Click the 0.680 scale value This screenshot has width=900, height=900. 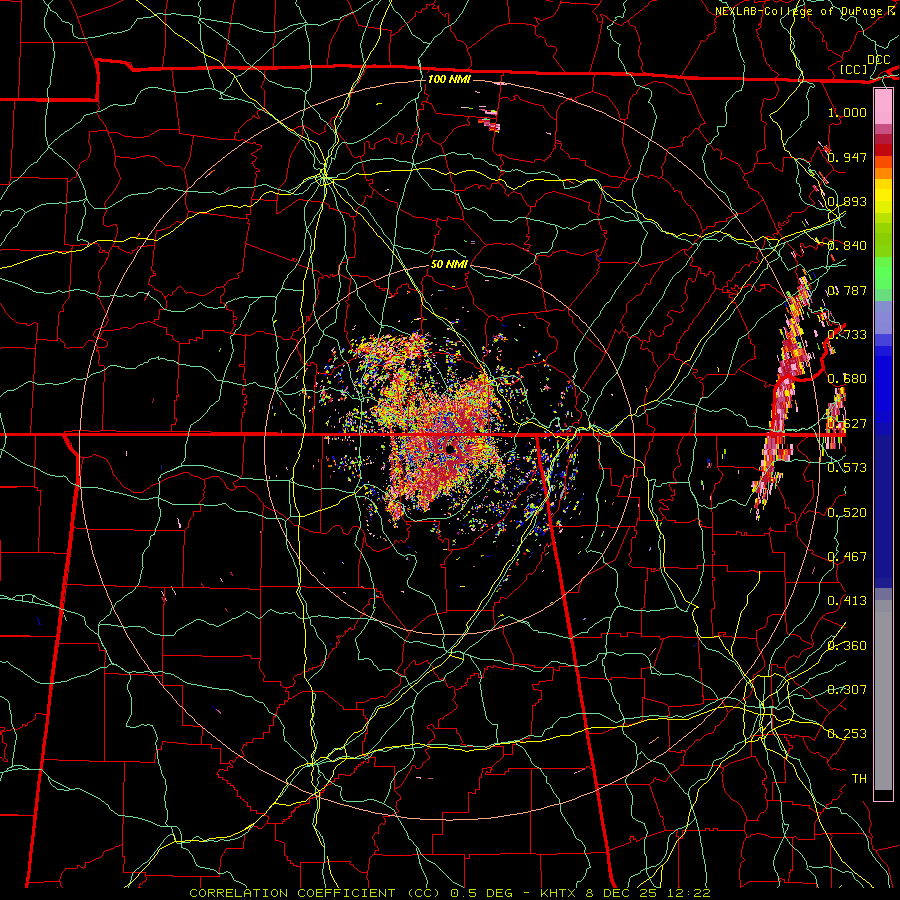click(x=847, y=379)
